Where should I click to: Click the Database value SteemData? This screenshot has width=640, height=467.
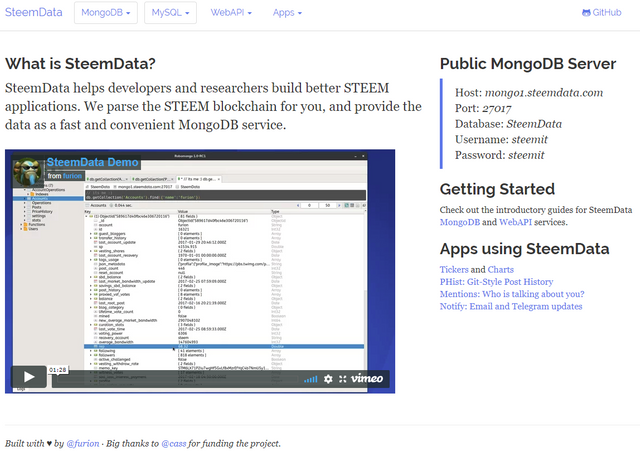pyautogui.click(x=534, y=124)
